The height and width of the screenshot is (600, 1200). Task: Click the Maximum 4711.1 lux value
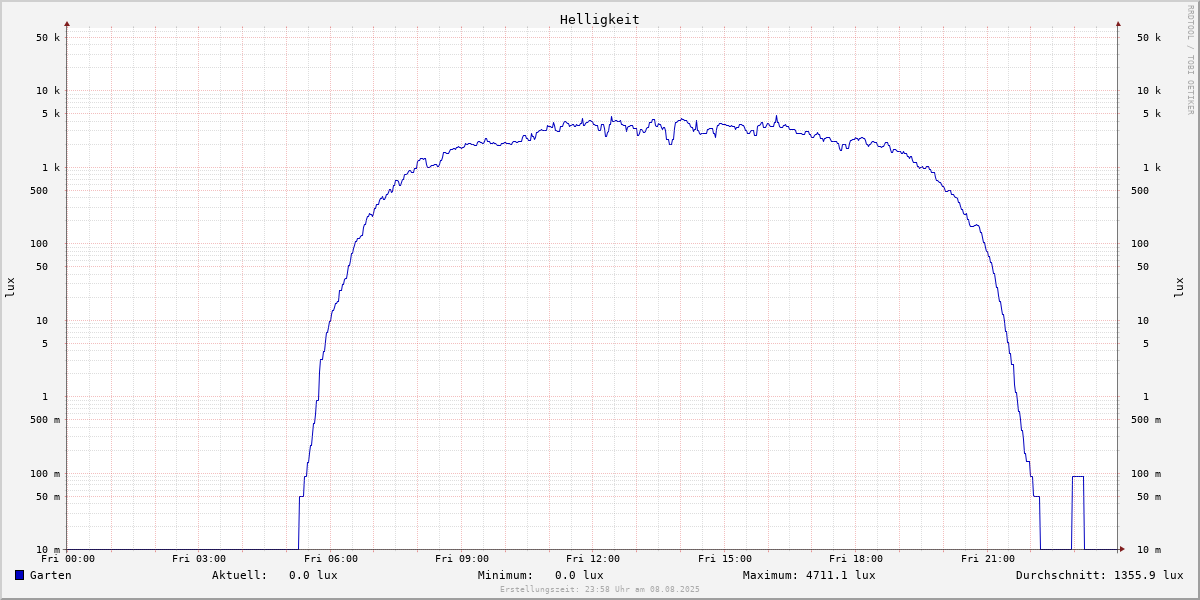tap(840, 575)
